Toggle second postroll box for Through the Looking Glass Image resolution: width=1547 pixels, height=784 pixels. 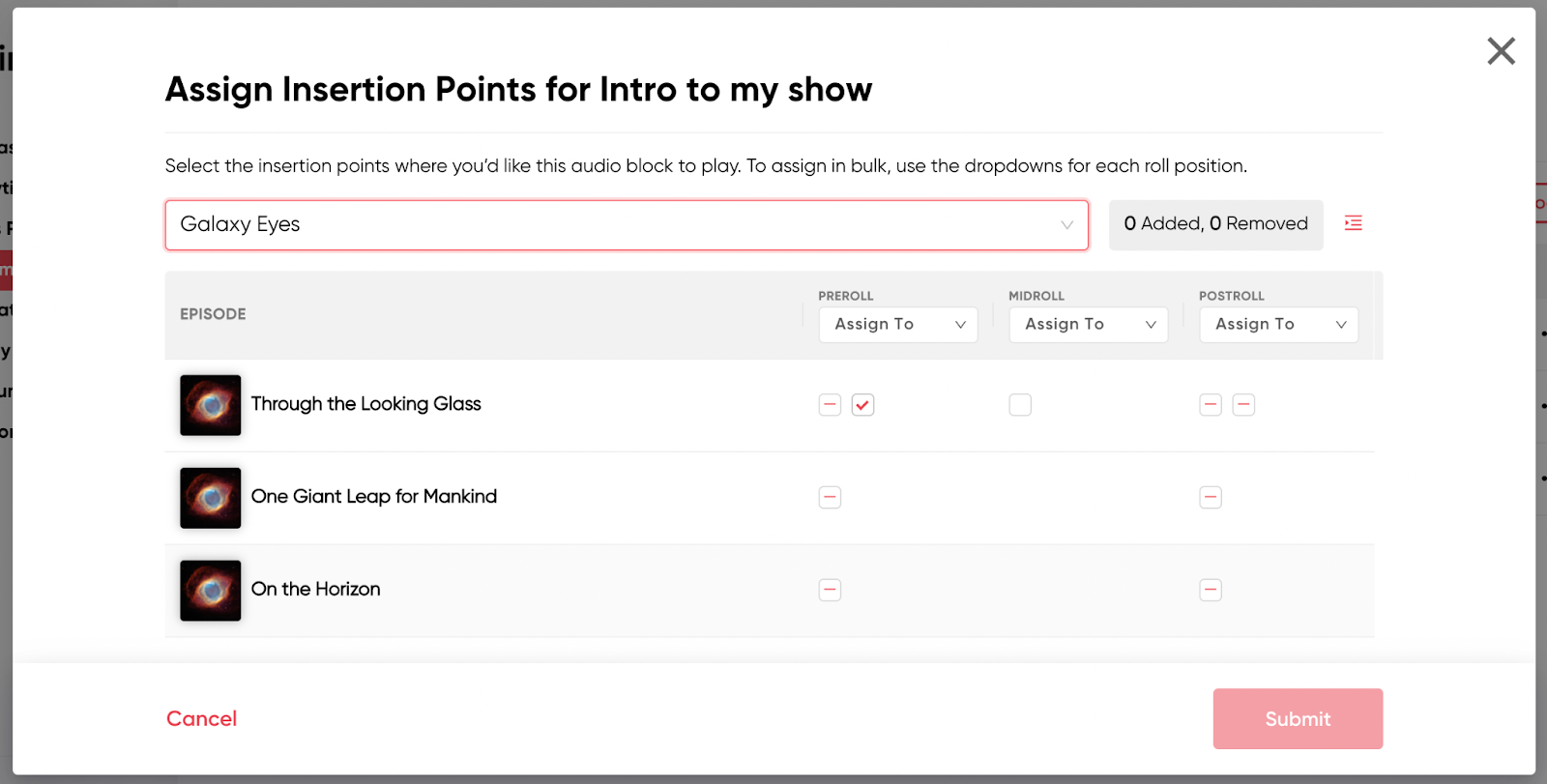click(x=1243, y=405)
